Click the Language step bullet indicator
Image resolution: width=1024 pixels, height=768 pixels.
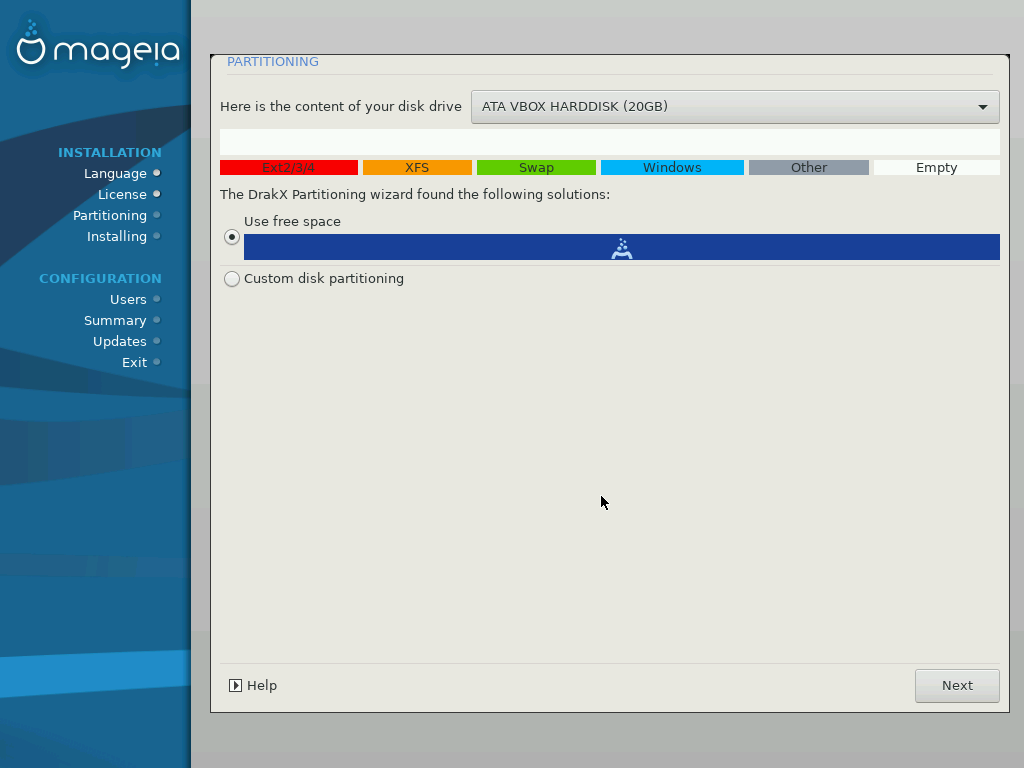pos(157,173)
